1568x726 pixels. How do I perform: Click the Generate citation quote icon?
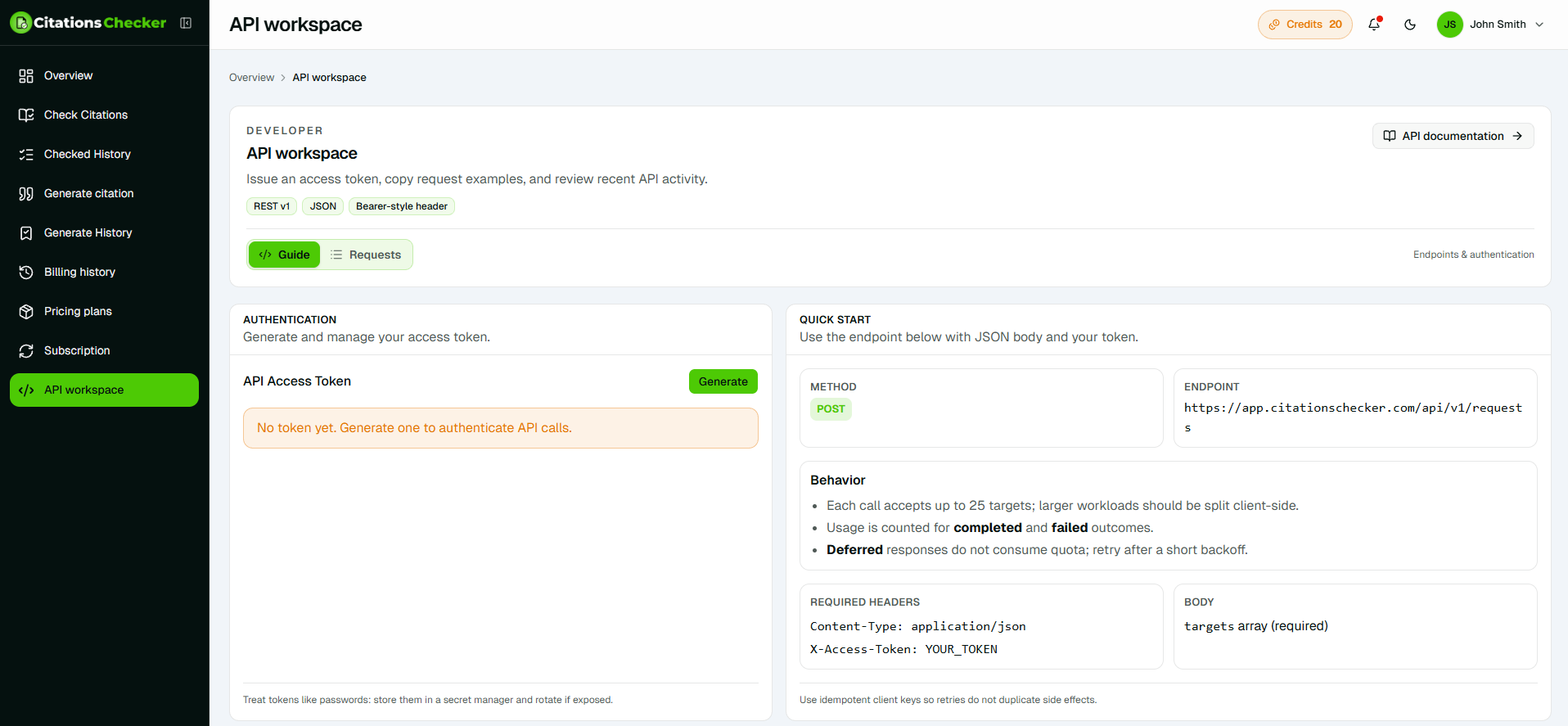pos(26,194)
